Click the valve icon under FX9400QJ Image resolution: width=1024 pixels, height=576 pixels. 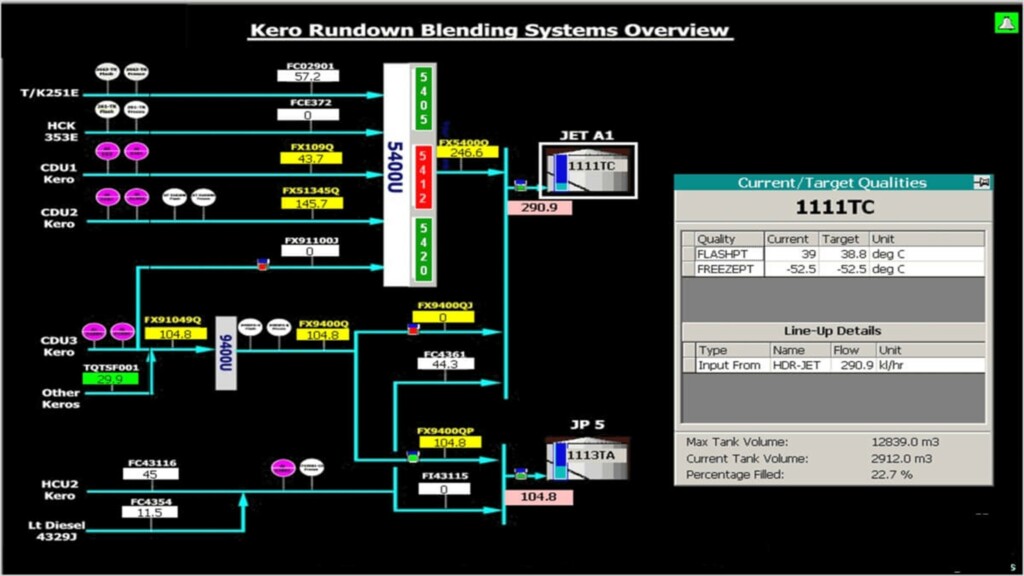[413, 328]
